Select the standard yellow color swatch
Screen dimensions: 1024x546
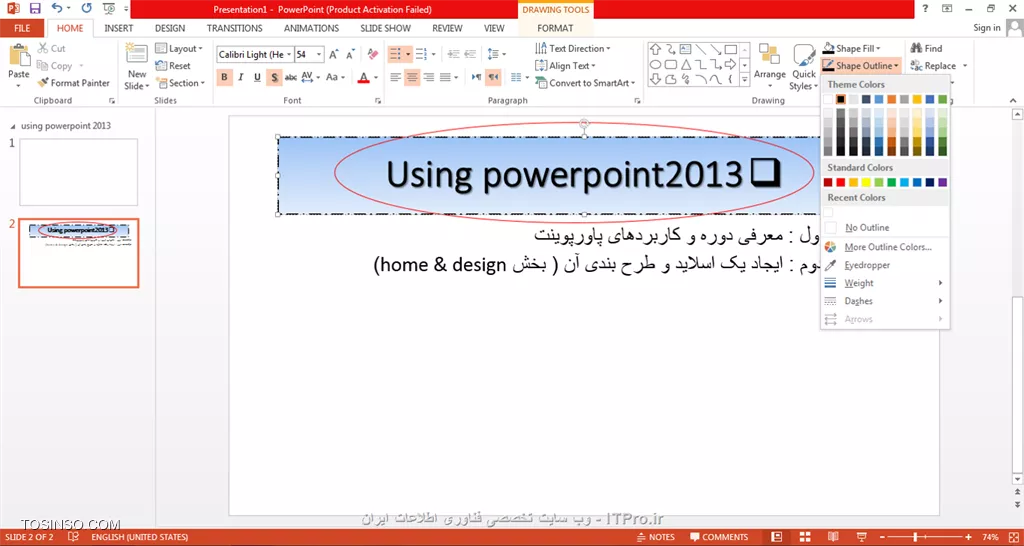(867, 182)
